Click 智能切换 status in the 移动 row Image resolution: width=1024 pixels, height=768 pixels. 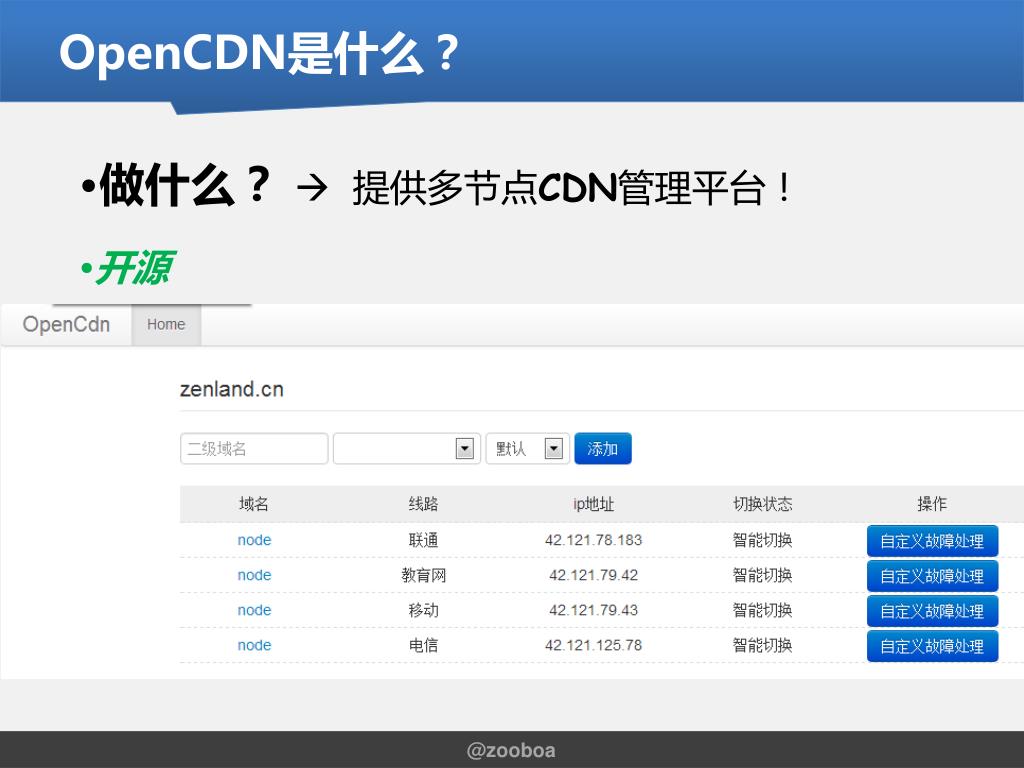coord(763,610)
